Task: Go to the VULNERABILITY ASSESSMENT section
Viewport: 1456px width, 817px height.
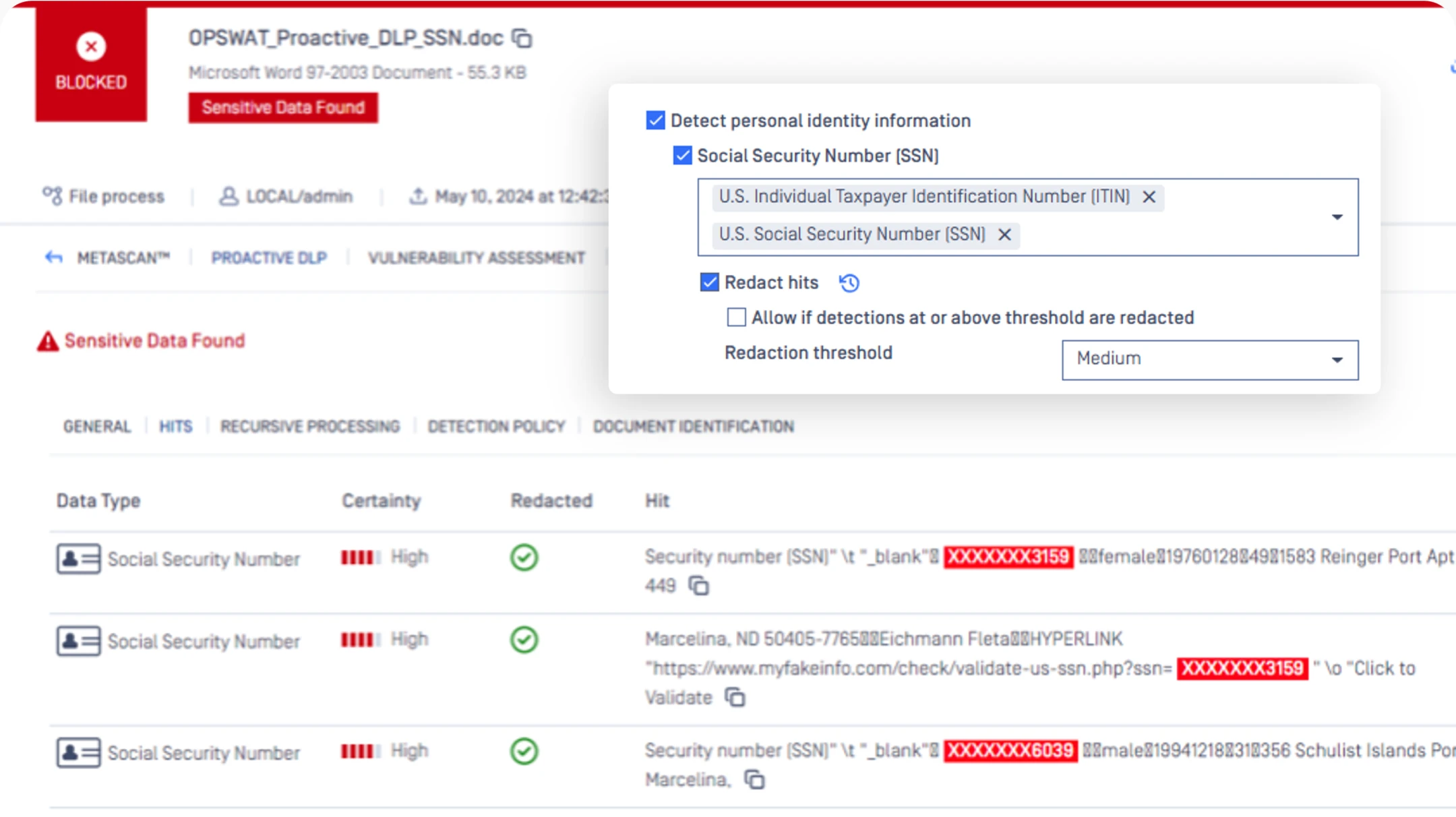Action: (x=476, y=258)
